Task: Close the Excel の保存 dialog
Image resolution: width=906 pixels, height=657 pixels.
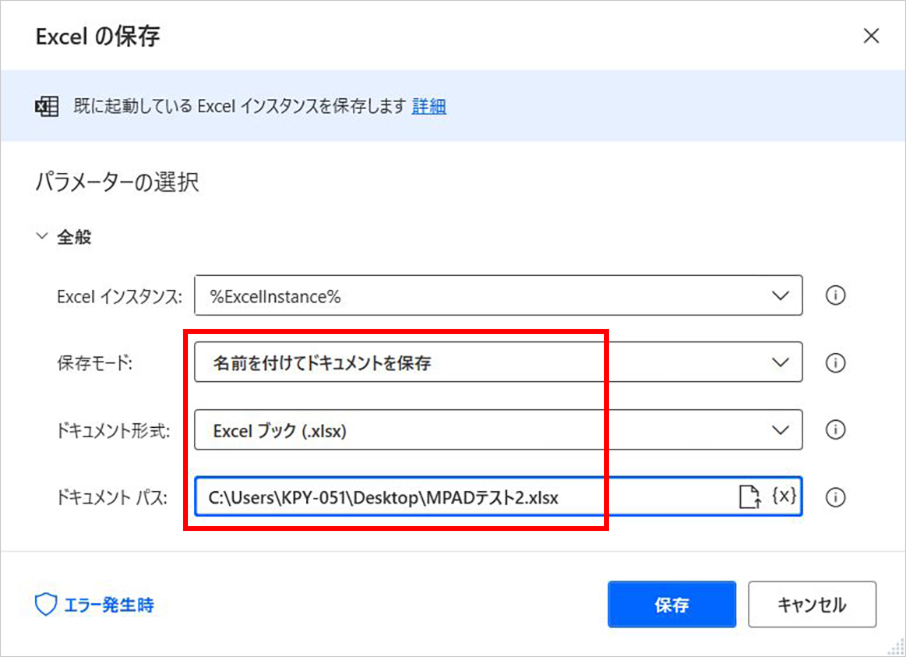Action: pyautogui.click(x=871, y=36)
